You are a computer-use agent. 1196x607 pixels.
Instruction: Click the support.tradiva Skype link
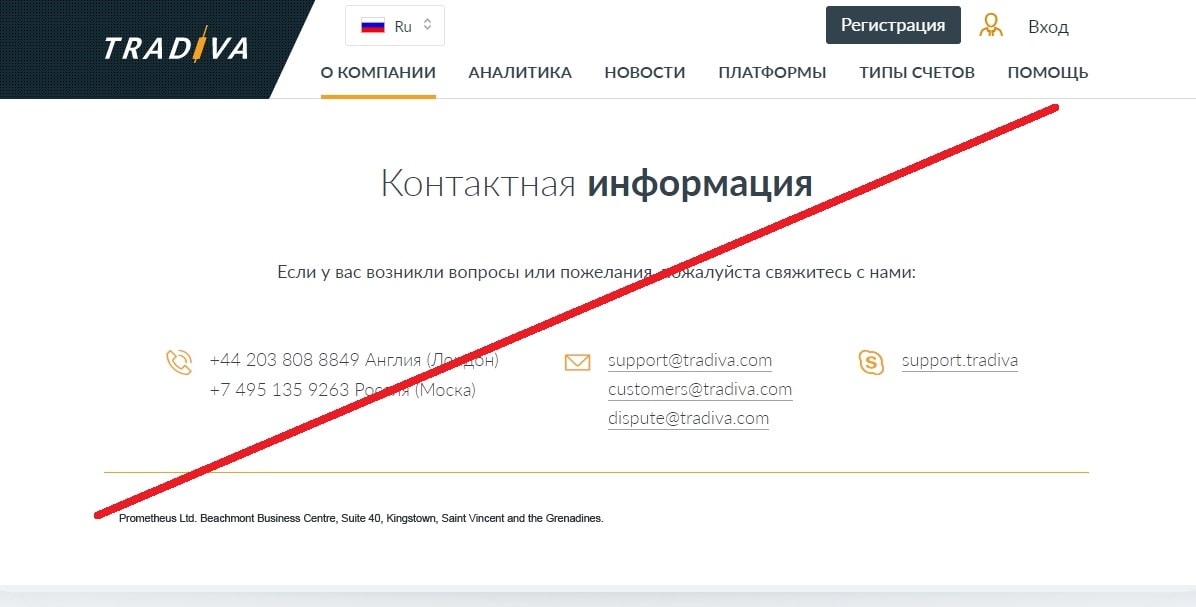[x=960, y=360]
